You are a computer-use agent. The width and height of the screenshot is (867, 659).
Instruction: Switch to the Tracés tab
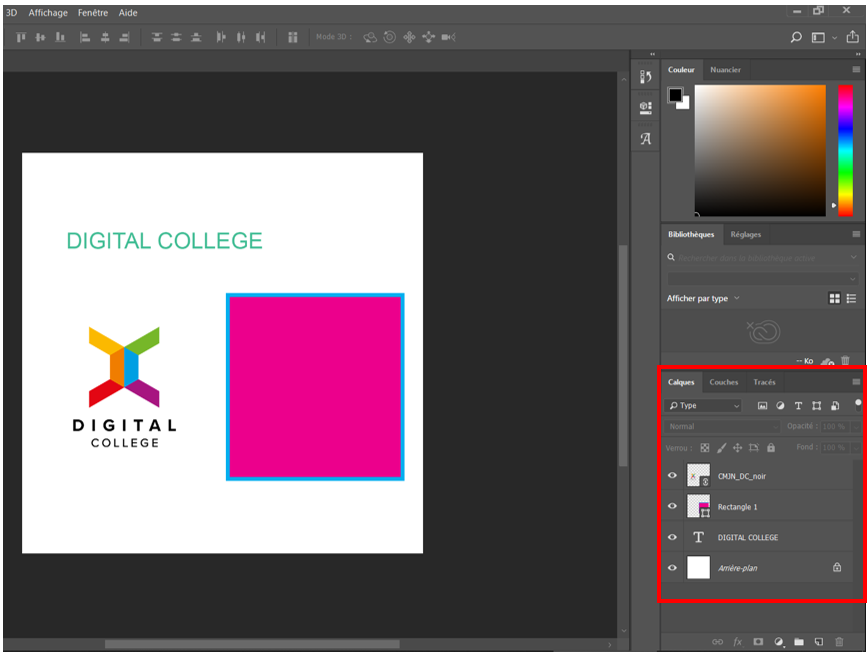pos(764,382)
